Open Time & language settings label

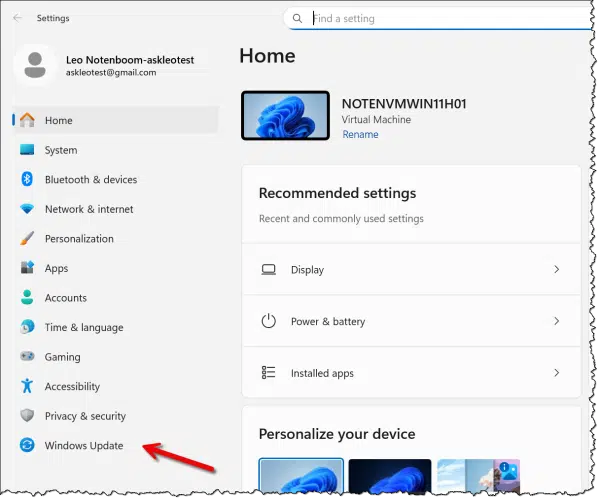coord(84,327)
